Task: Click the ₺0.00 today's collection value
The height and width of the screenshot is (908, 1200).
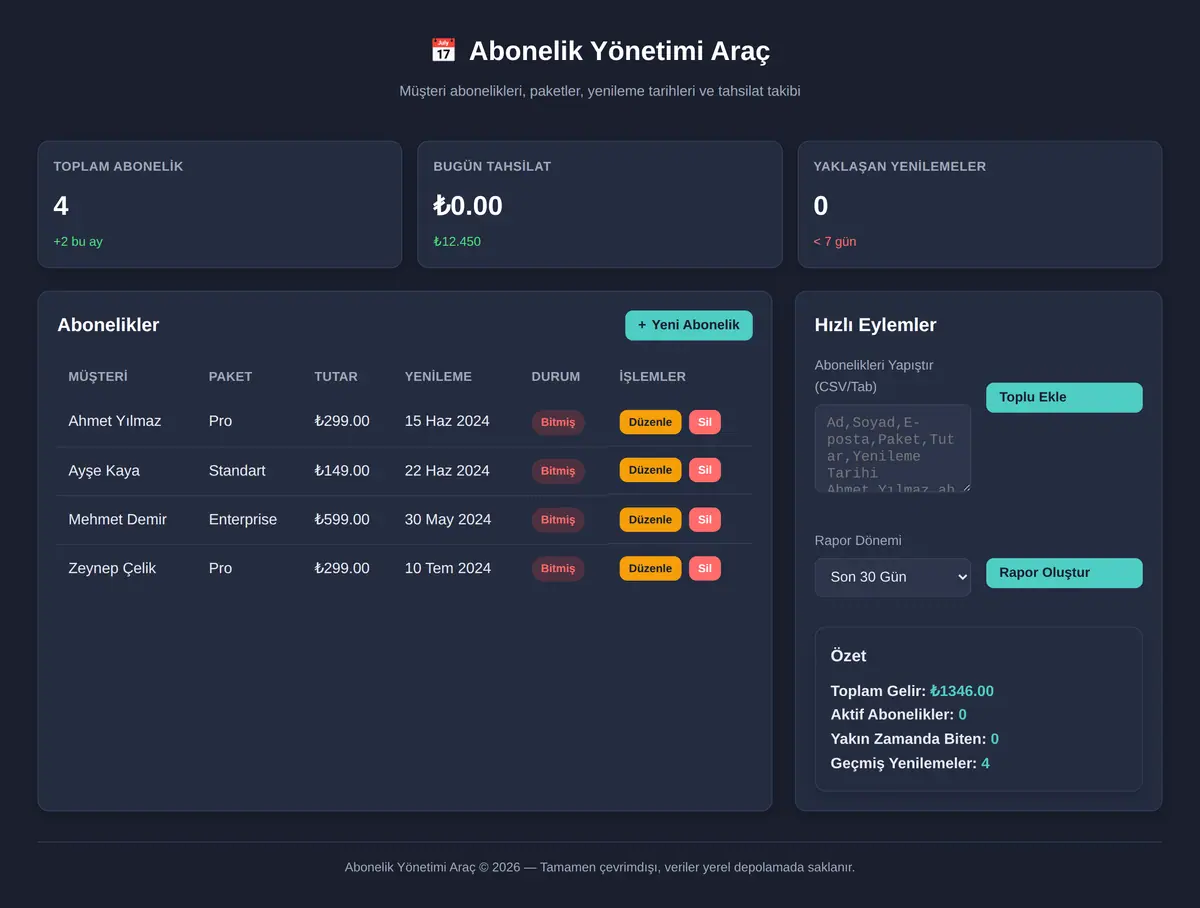Action: [468, 206]
